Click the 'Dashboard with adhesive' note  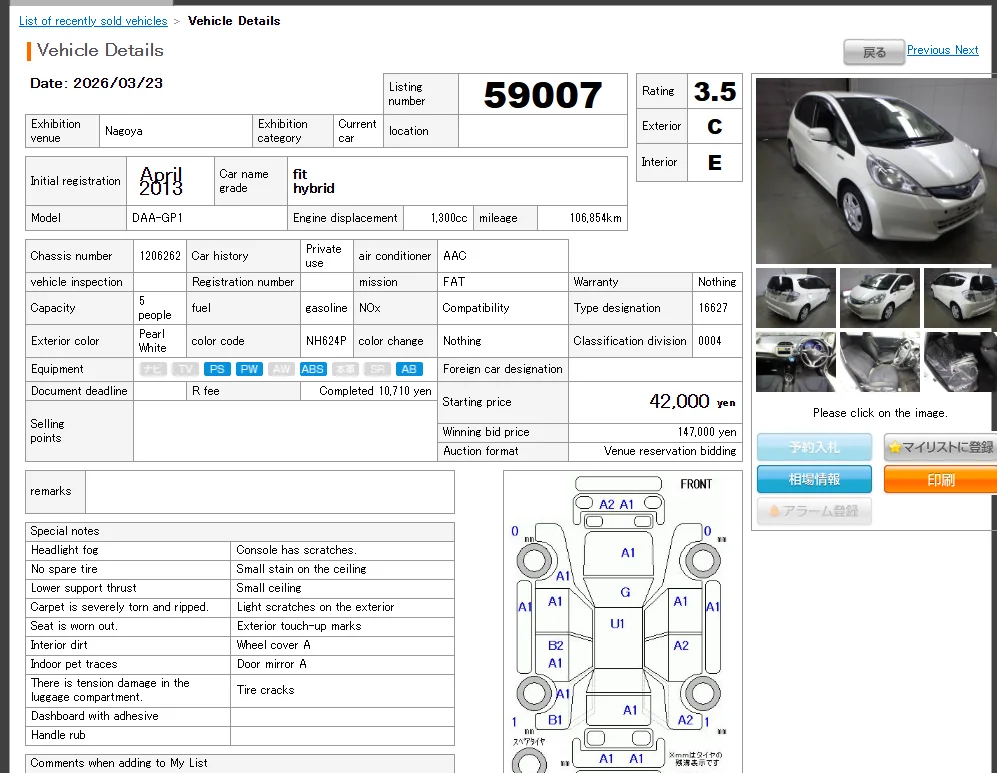pos(94,716)
